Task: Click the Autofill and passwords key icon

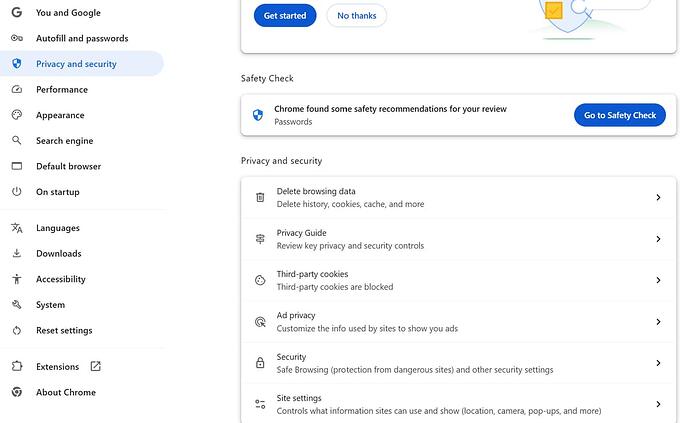Action: coord(16,38)
